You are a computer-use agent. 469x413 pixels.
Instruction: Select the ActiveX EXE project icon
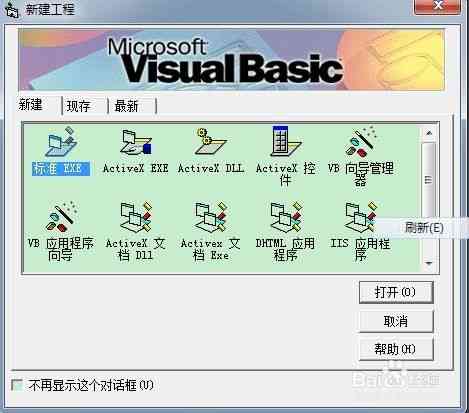[x=136, y=142]
